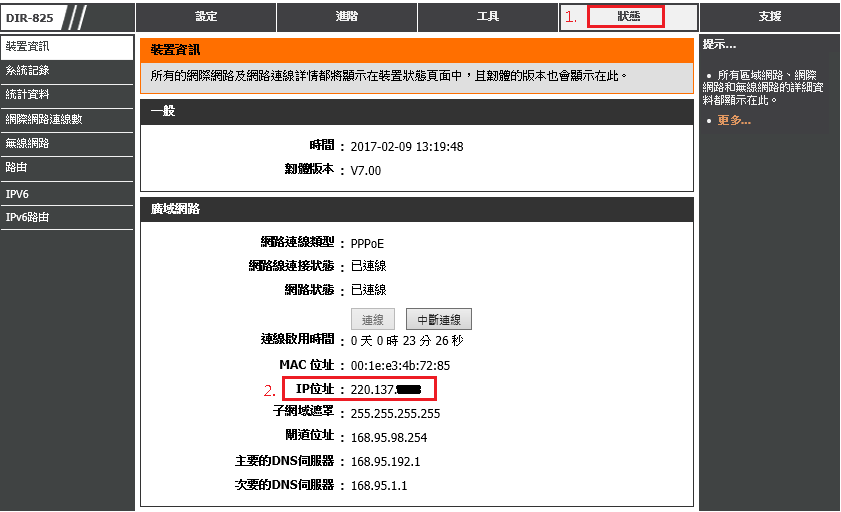Select the 狀態 tab

click(x=627, y=17)
